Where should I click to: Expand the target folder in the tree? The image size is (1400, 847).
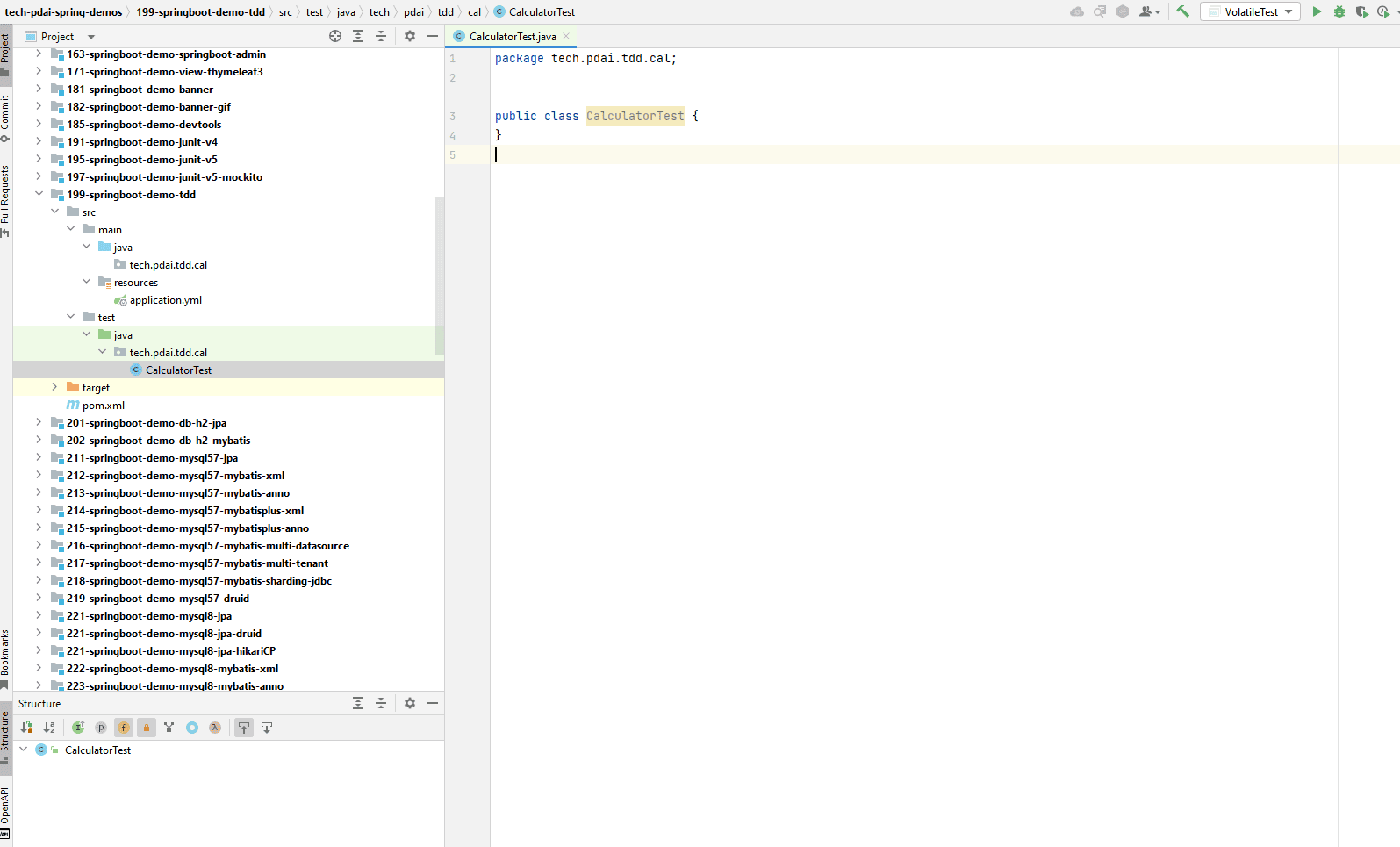pos(54,387)
